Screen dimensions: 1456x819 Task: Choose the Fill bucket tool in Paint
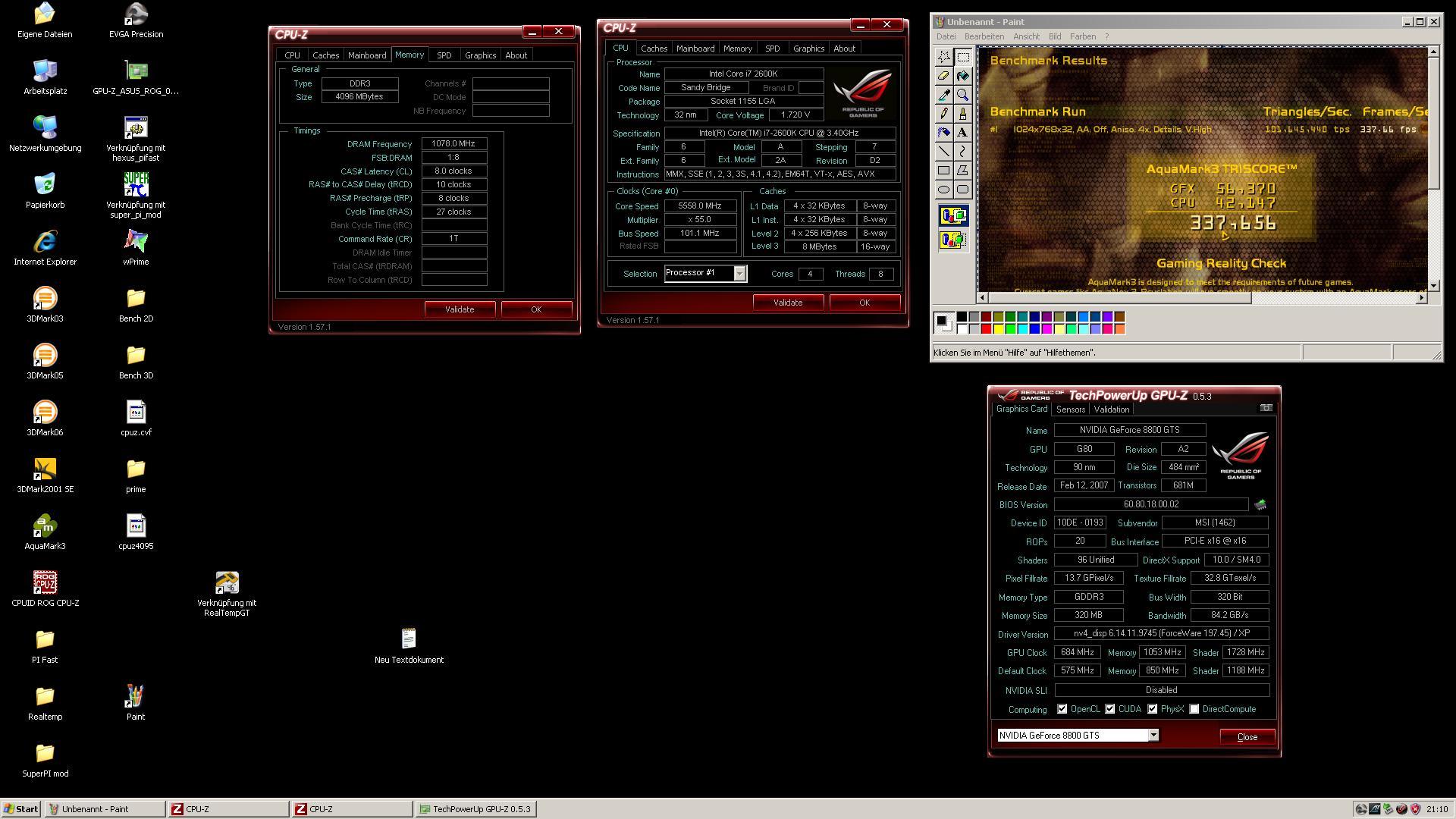click(x=962, y=76)
